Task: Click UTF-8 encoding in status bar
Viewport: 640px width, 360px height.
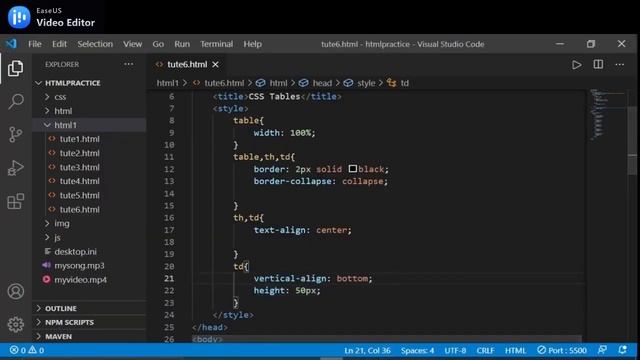Action: coord(455,350)
